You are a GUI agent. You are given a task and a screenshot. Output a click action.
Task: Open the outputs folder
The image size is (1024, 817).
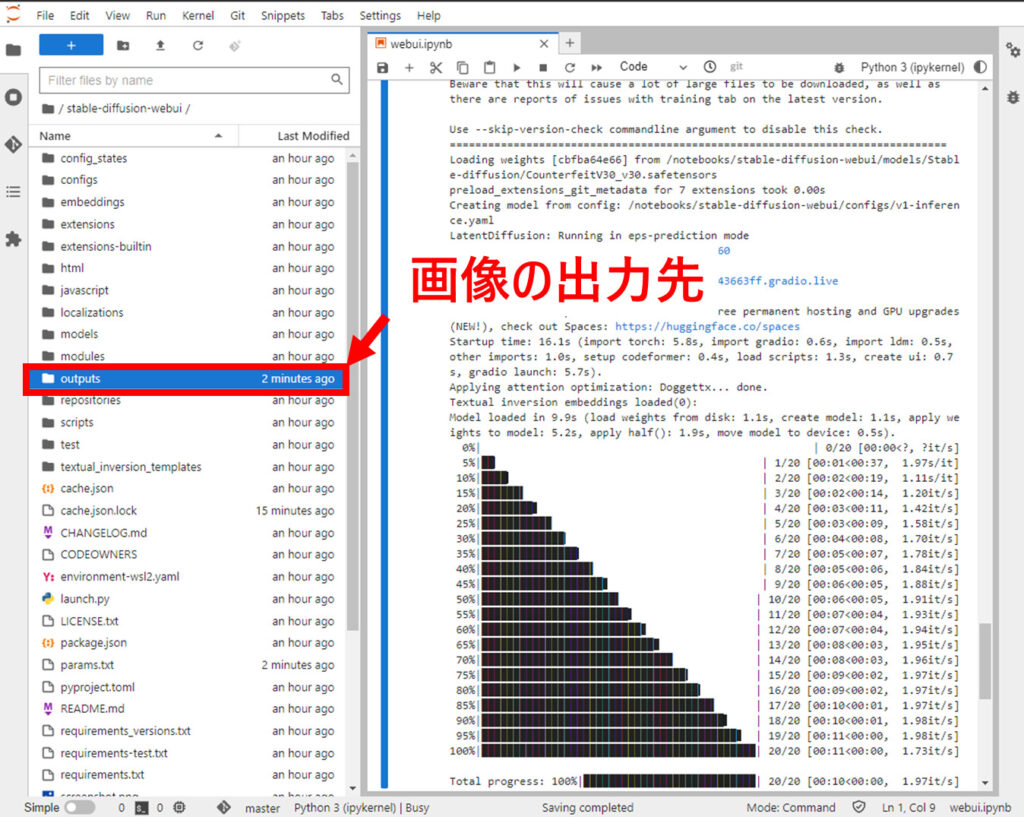80,379
